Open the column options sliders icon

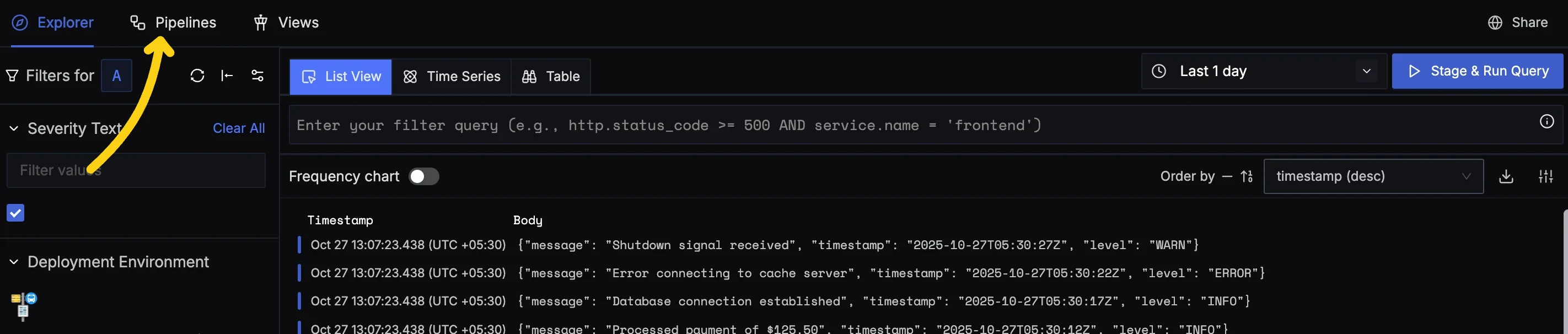click(x=1546, y=176)
